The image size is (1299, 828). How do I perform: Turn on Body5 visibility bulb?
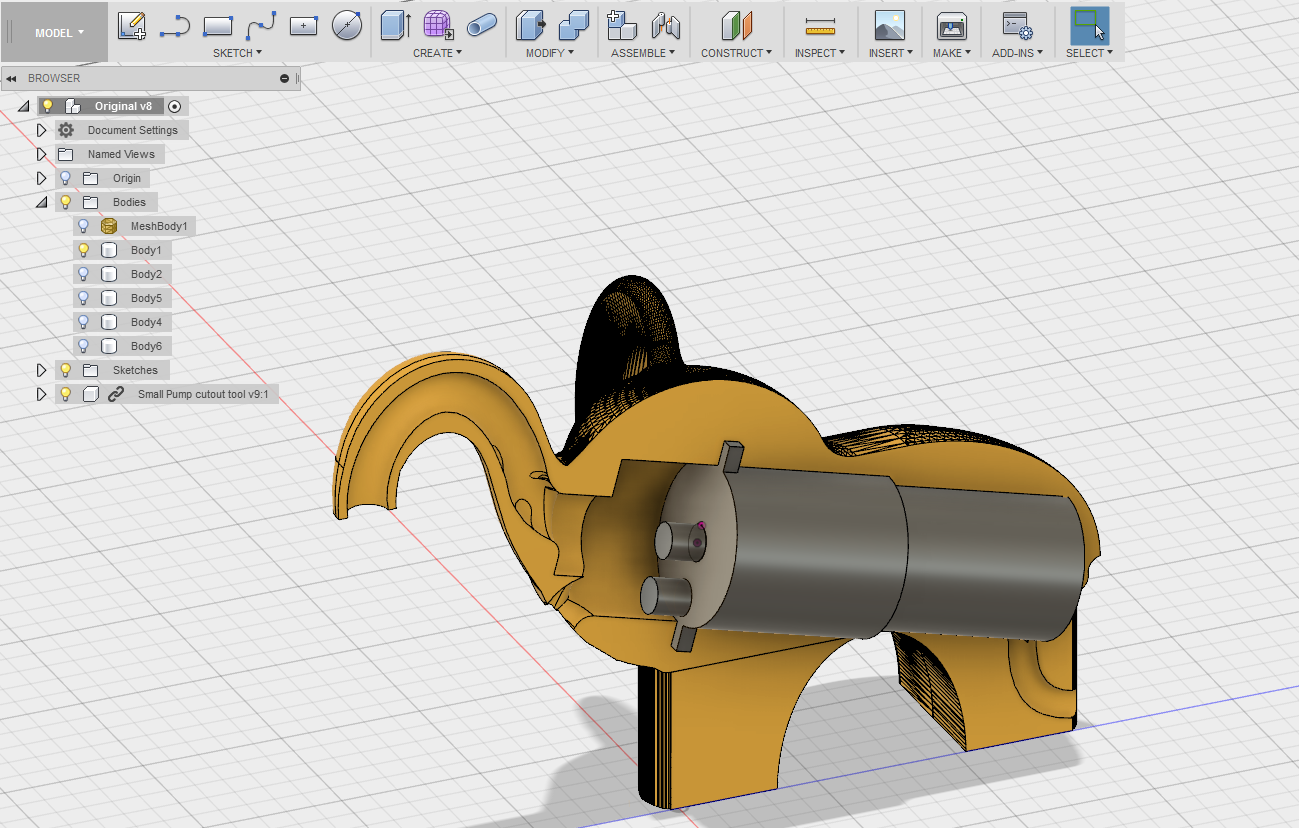(x=84, y=298)
